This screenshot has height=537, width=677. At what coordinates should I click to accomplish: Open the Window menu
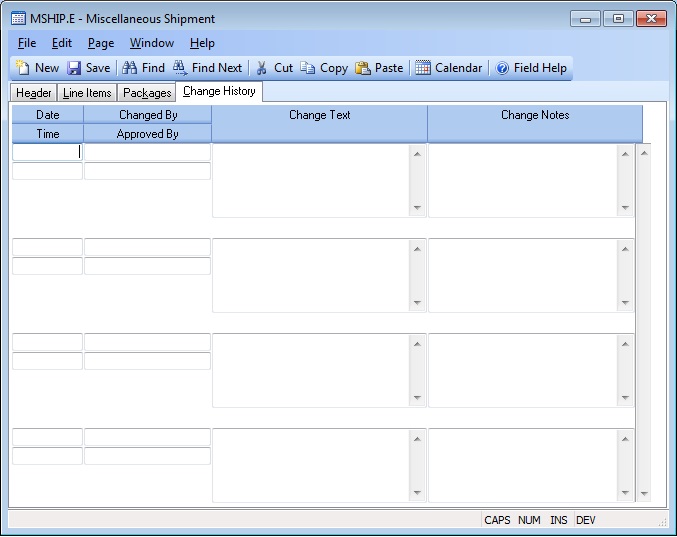[x=151, y=43]
